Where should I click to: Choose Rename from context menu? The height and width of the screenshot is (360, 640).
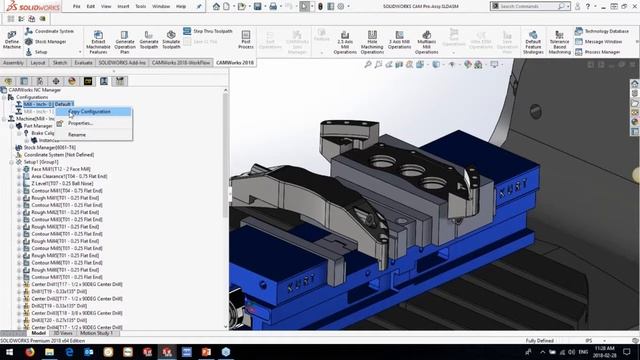(x=93, y=134)
